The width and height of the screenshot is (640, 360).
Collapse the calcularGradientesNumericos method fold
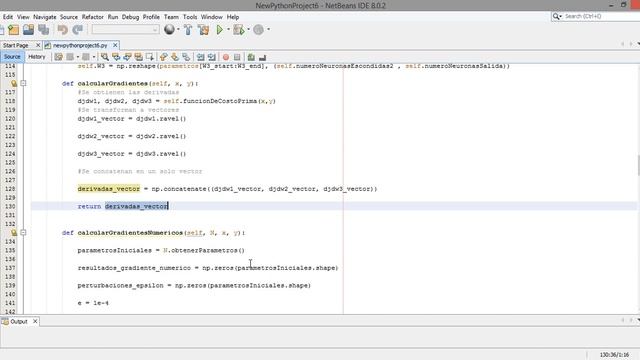(23, 233)
